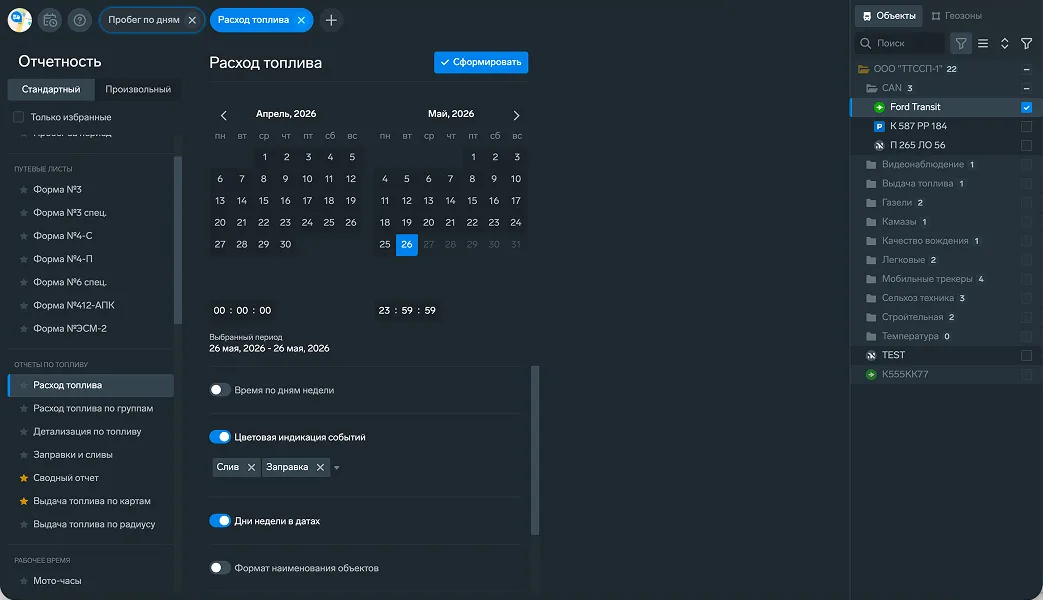Open the Расход топлива по группам report

(x=91, y=408)
